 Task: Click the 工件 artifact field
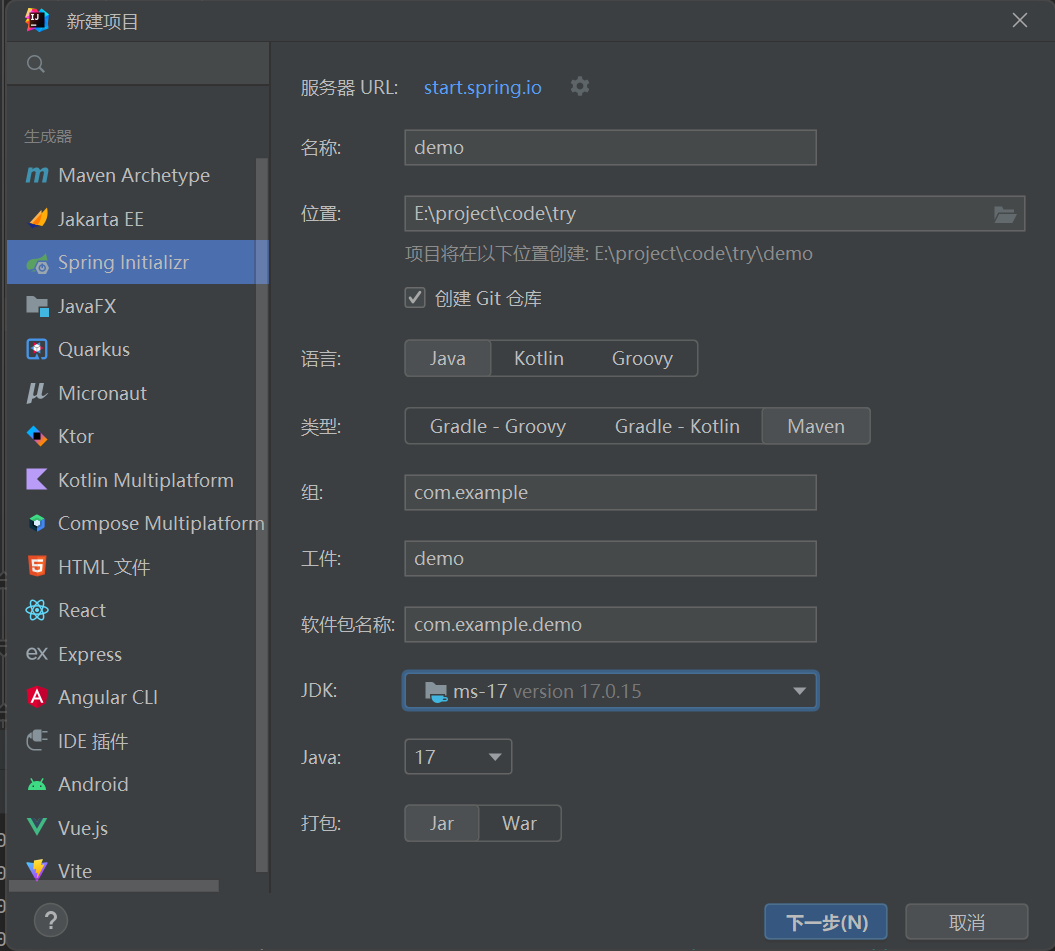[610, 559]
